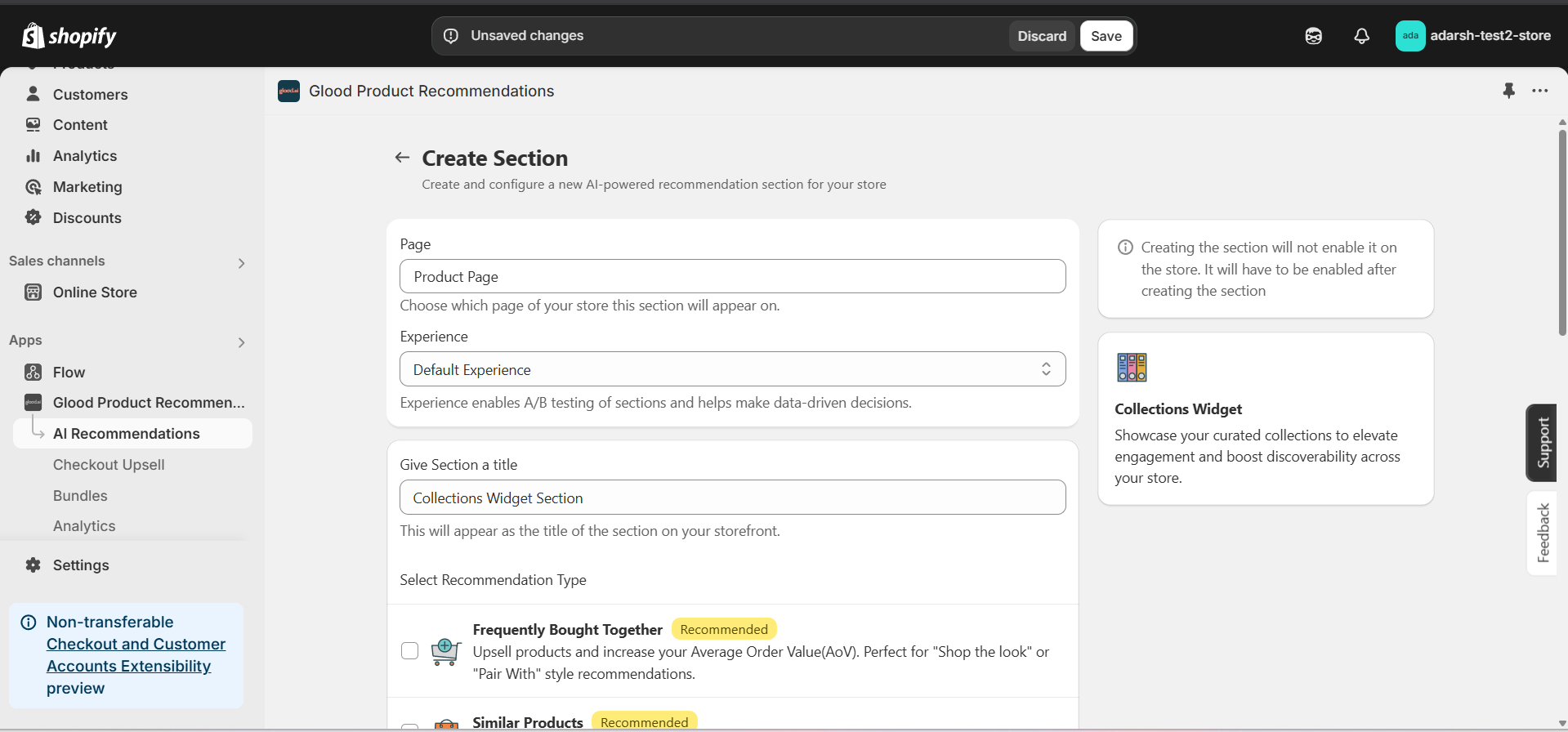Image resolution: width=1568 pixels, height=732 pixels.
Task: Expand the Sales channels section
Action: coord(241,262)
